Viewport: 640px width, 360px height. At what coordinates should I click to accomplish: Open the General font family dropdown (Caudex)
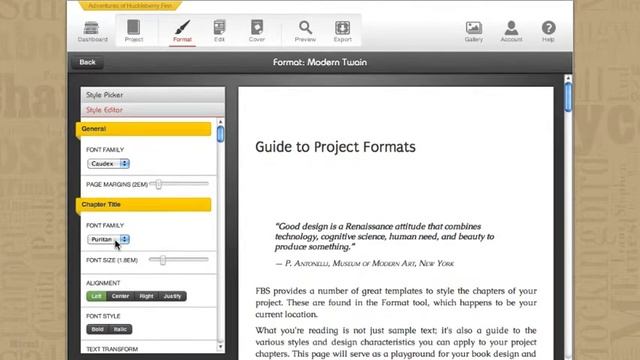[x=108, y=164]
